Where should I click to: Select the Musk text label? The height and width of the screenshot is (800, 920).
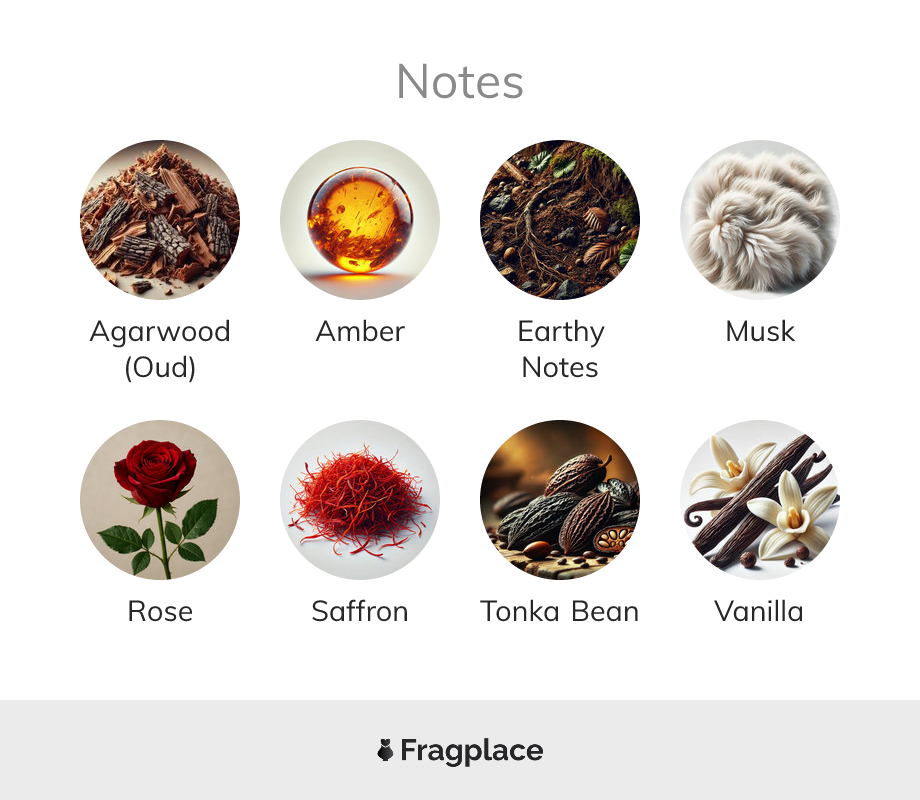point(760,332)
